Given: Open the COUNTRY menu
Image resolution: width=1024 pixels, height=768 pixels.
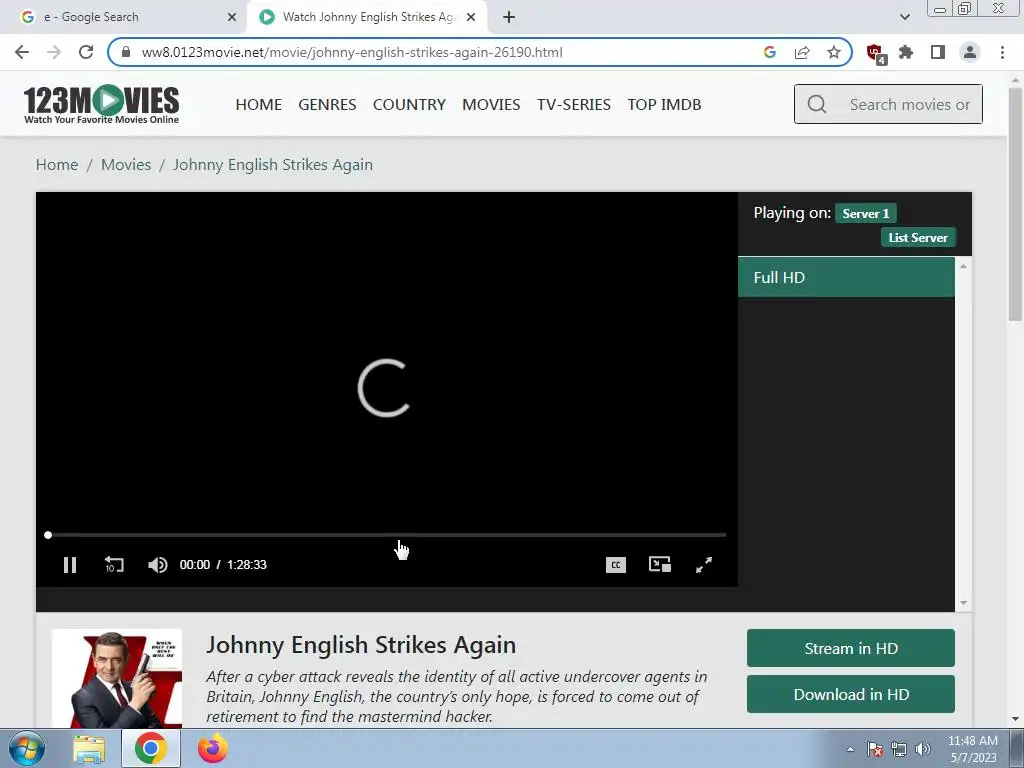Looking at the screenshot, I should (409, 104).
